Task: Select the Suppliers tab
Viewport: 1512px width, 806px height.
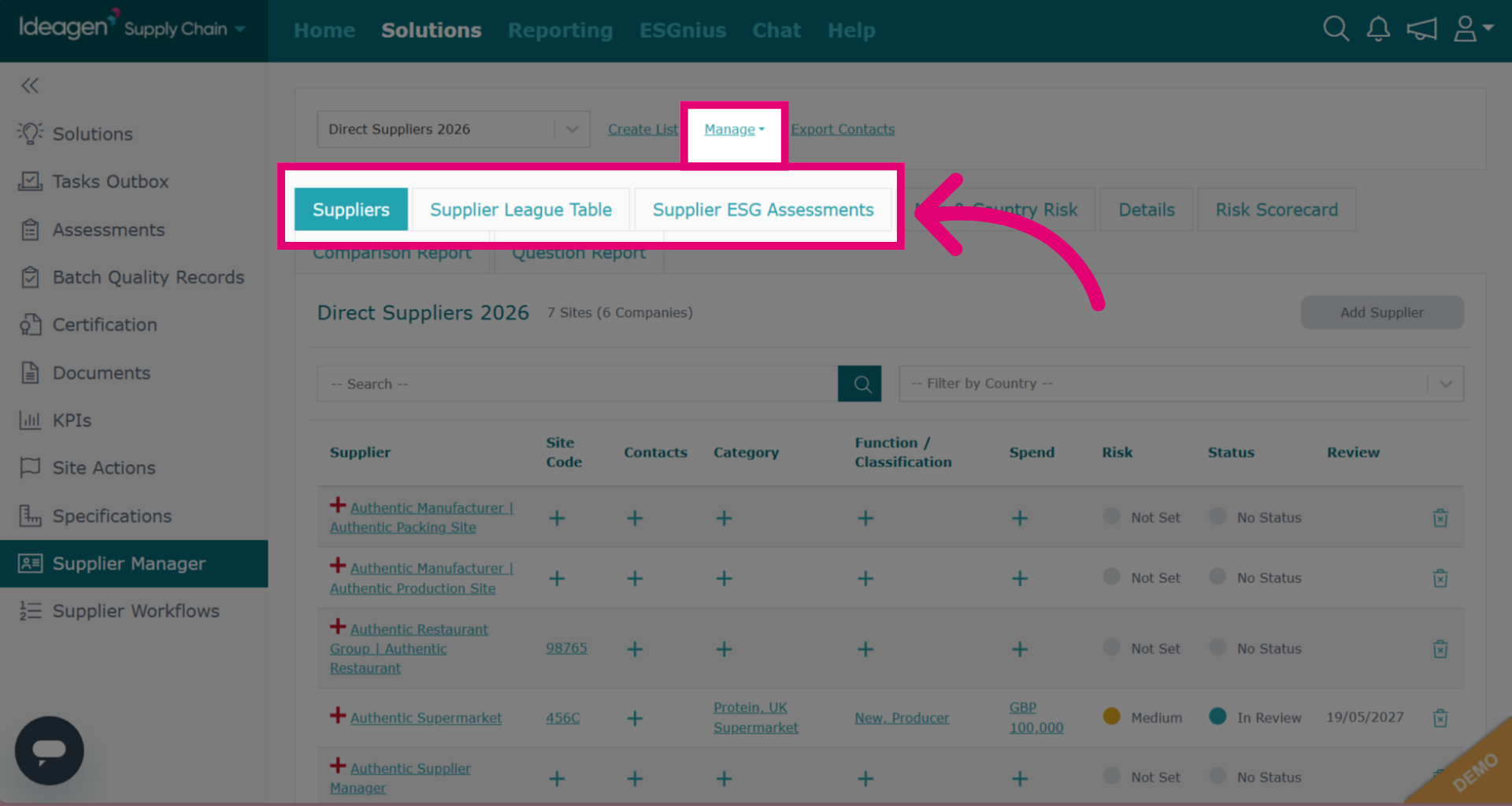Action: [351, 210]
